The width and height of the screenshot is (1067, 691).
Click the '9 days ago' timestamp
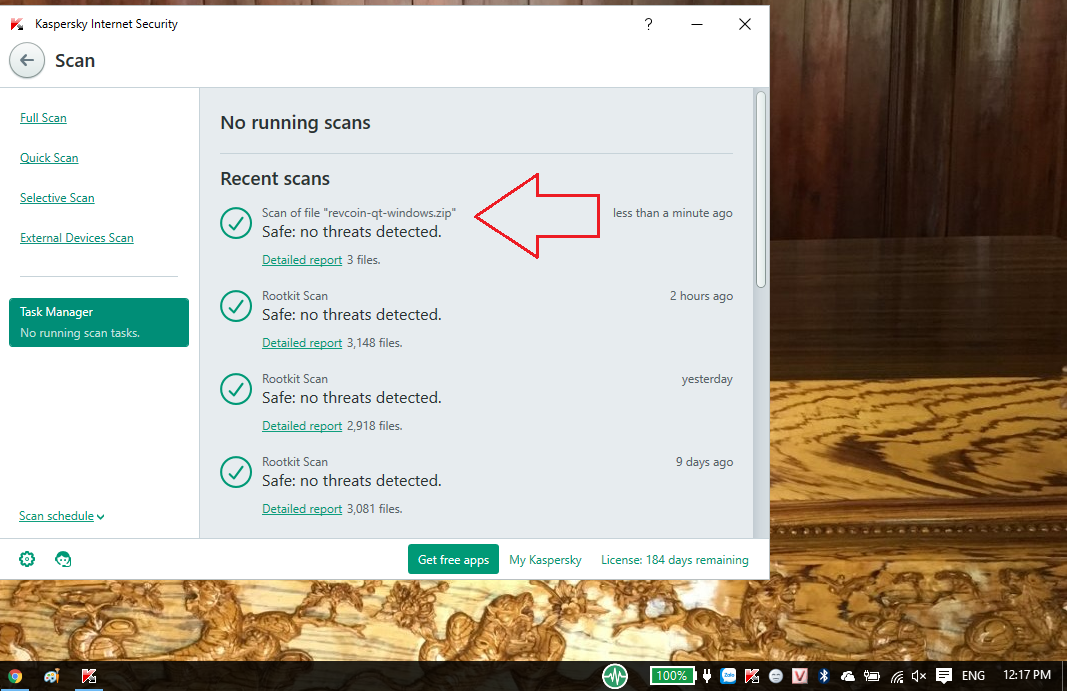pos(704,462)
